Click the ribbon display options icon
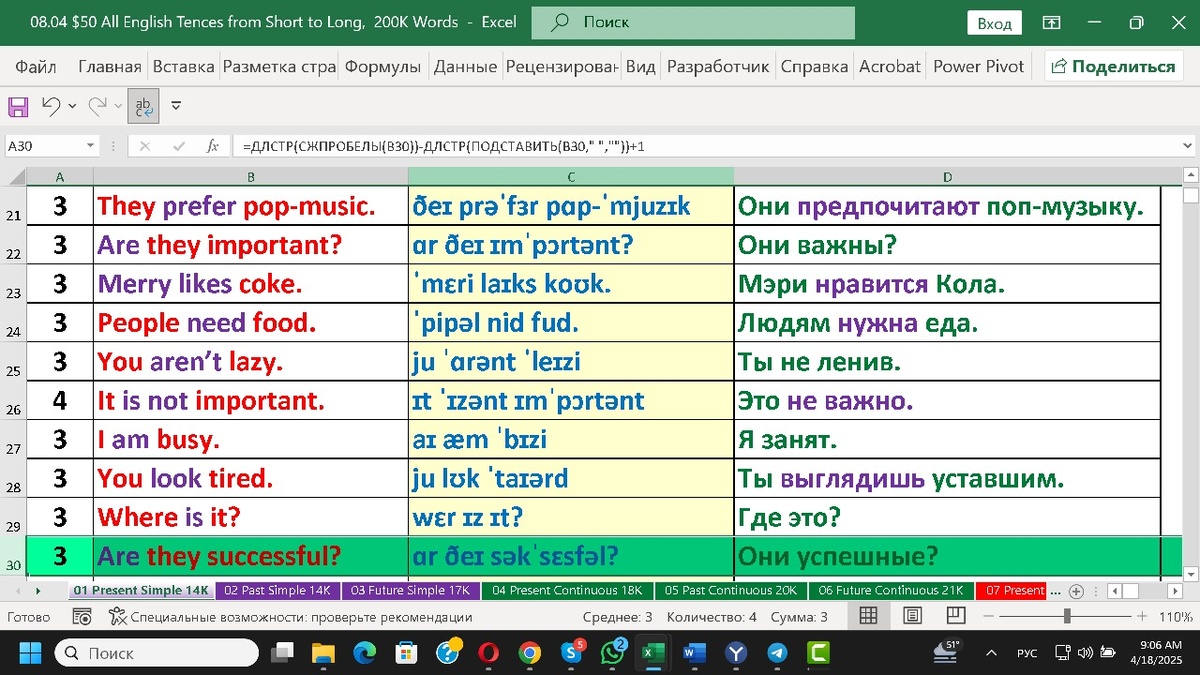Image resolution: width=1200 pixels, height=675 pixels. [x=1051, y=22]
